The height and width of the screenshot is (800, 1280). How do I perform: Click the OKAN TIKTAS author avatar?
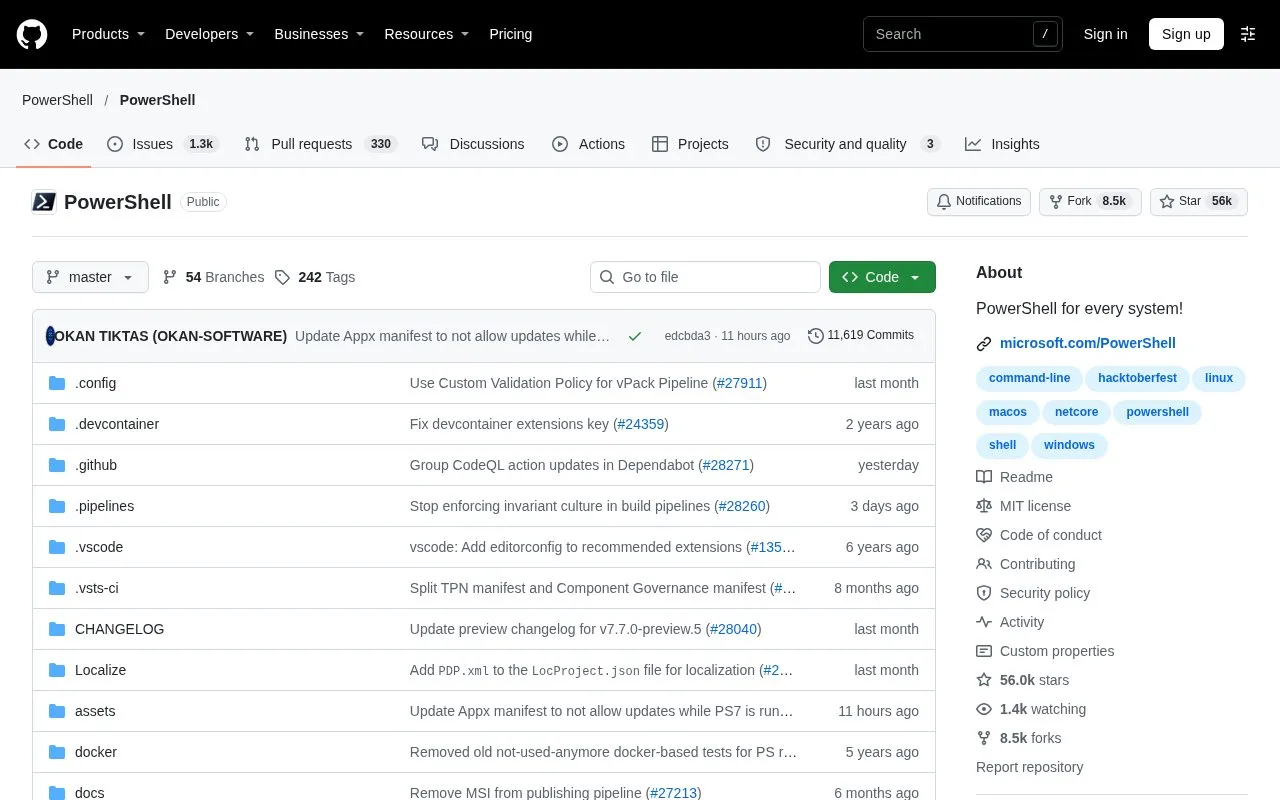pos(50,336)
